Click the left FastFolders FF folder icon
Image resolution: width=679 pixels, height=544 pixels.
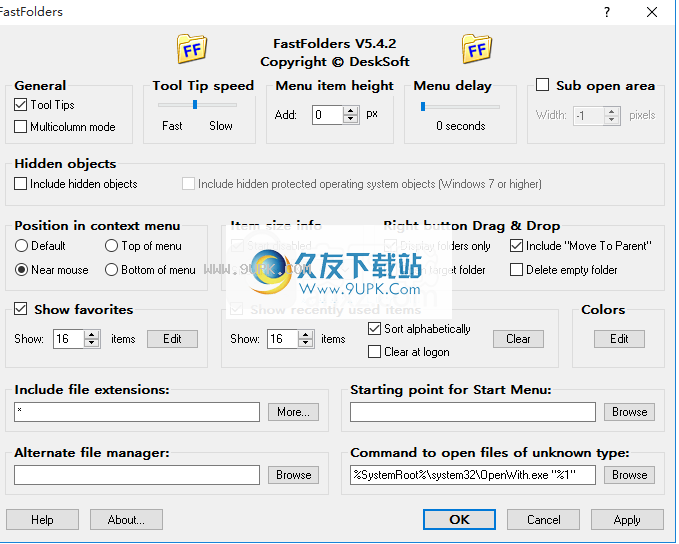(x=192, y=49)
